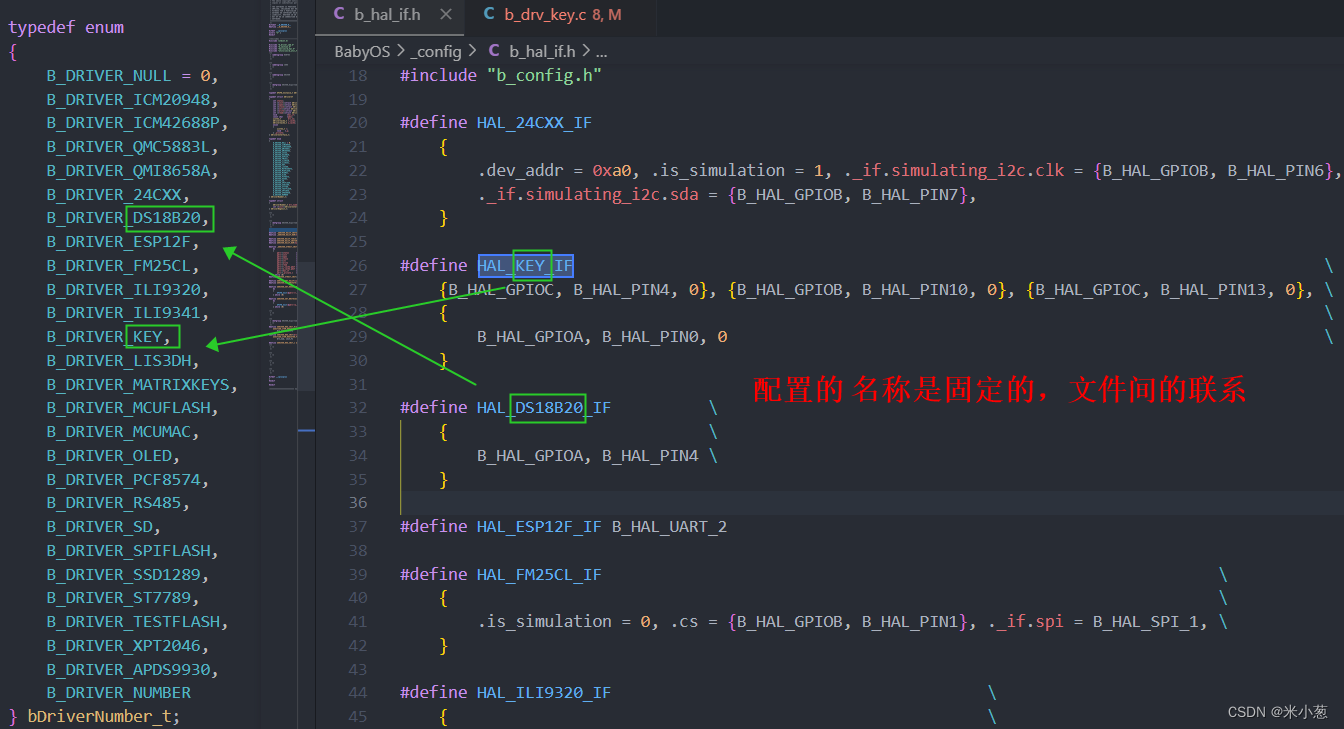The width and height of the screenshot is (1344, 729).
Task: Click the minimap code overview
Action: coord(283,195)
